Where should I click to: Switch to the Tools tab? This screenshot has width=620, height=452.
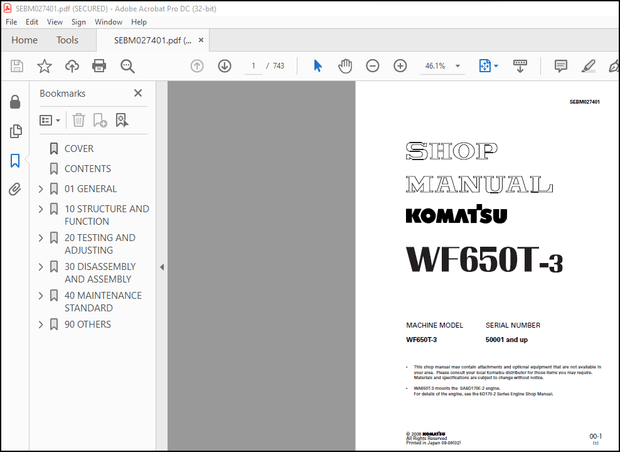[x=67, y=40]
